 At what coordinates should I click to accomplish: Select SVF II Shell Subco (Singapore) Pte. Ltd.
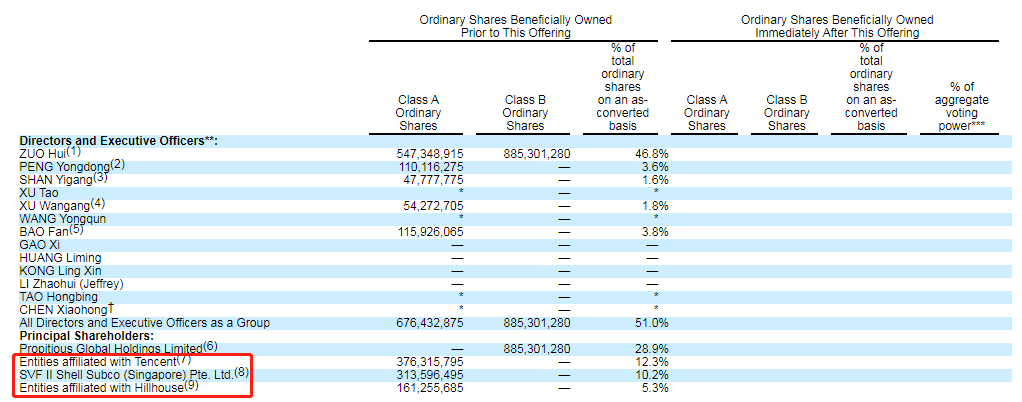click(x=134, y=375)
